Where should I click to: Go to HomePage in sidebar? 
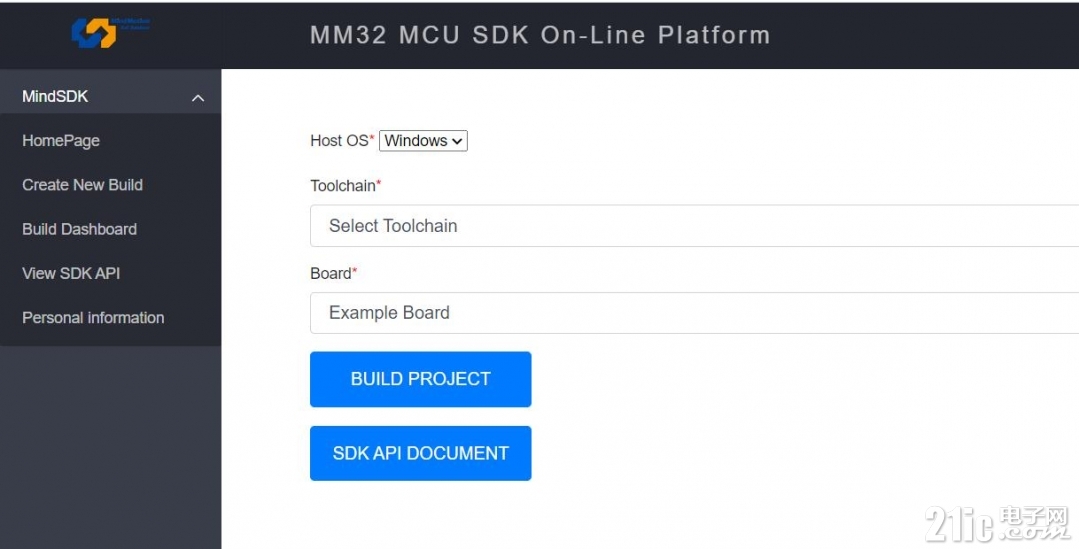coord(61,141)
